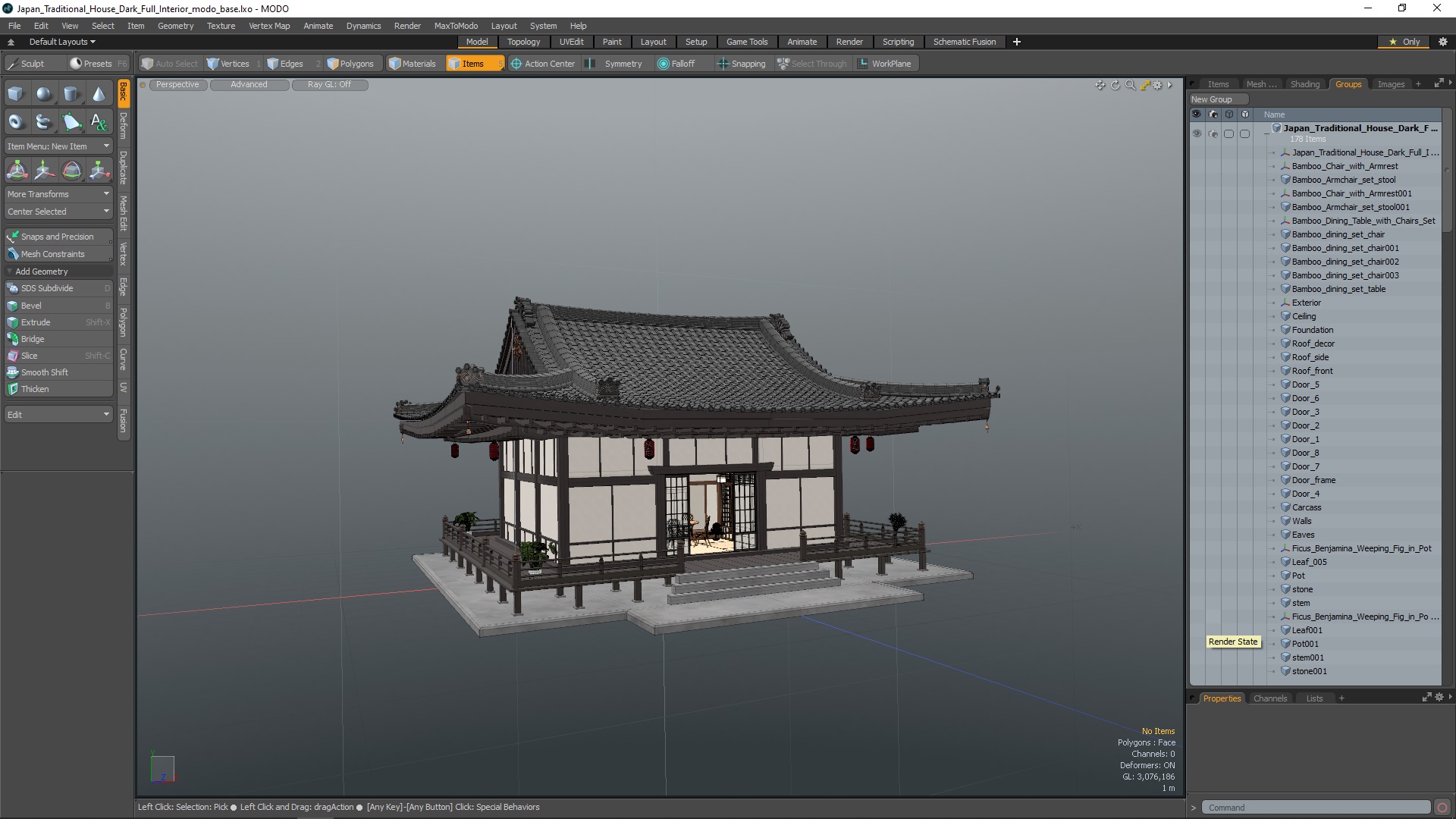The width and height of the screenshot is (1456, 819).
Task: Click the viewport zoom magnifier icon
Action: [x=1130, y=85]
